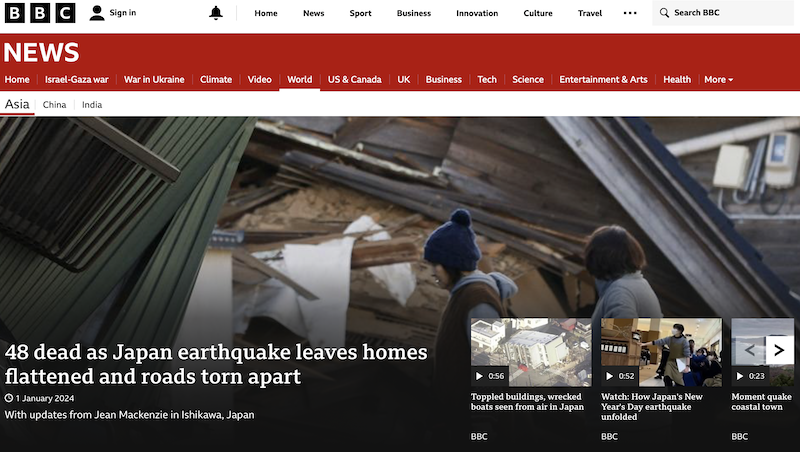Play the 0:52 New Year's Day earthquake video
Viewport: 800px width, 452px height.
coord(620,376)
